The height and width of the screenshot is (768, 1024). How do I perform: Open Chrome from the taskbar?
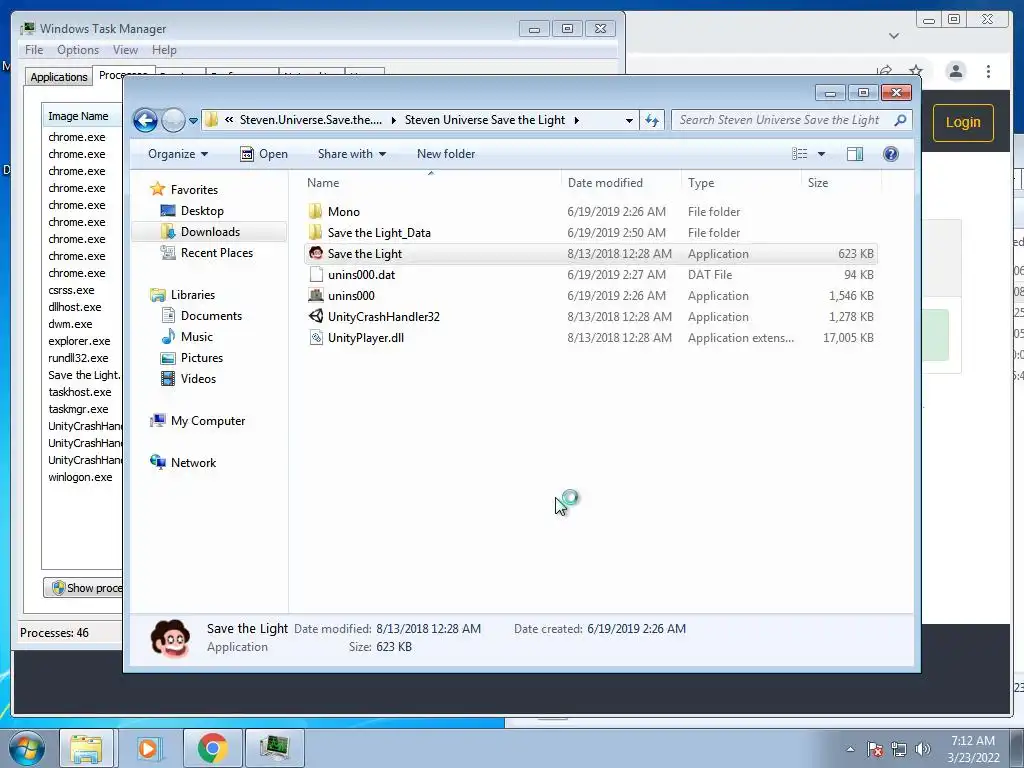[212, 748]
